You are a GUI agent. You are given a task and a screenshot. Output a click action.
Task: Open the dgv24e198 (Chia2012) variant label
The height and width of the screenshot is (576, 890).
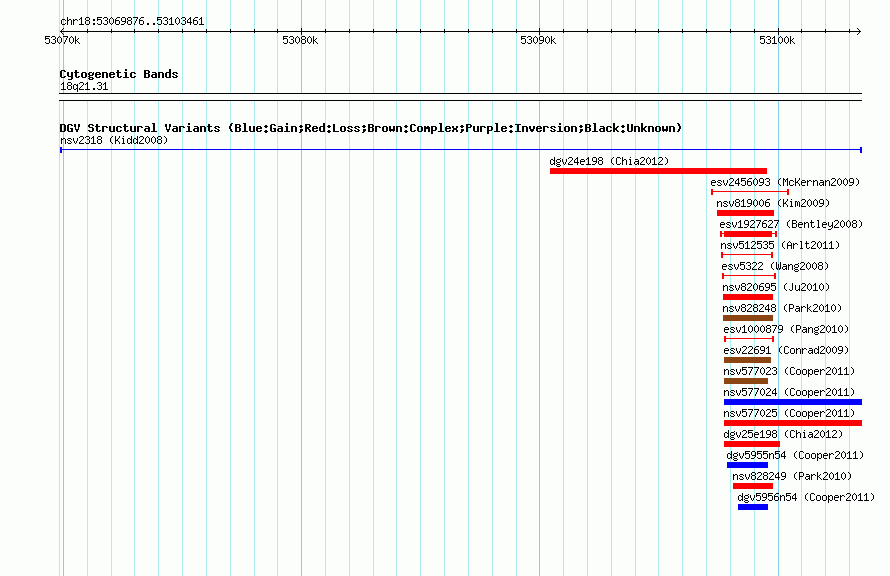(609, 161)
